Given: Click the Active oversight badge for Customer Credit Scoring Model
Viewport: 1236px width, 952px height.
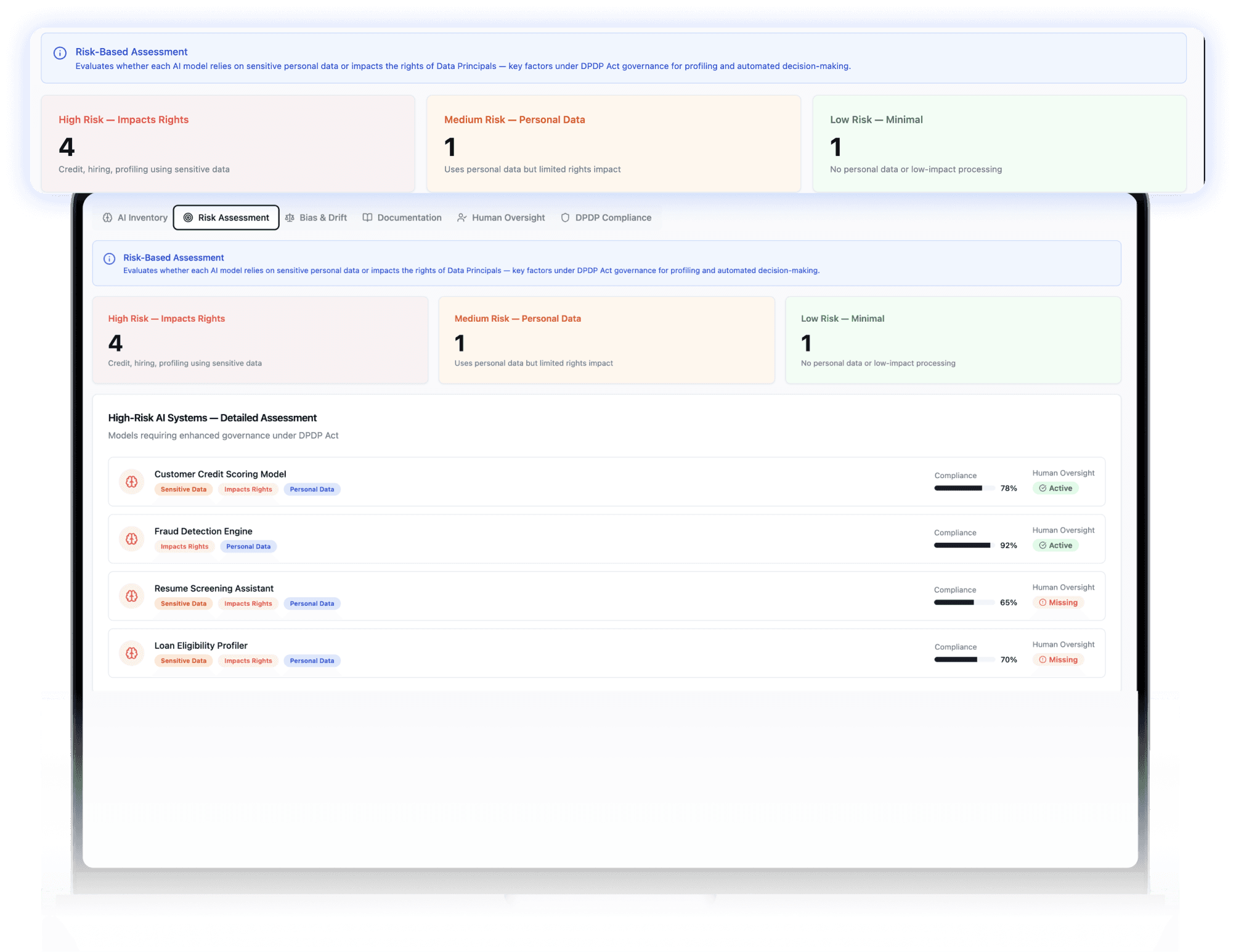Looking at the screenshot, I should (x=1055, y=488).
